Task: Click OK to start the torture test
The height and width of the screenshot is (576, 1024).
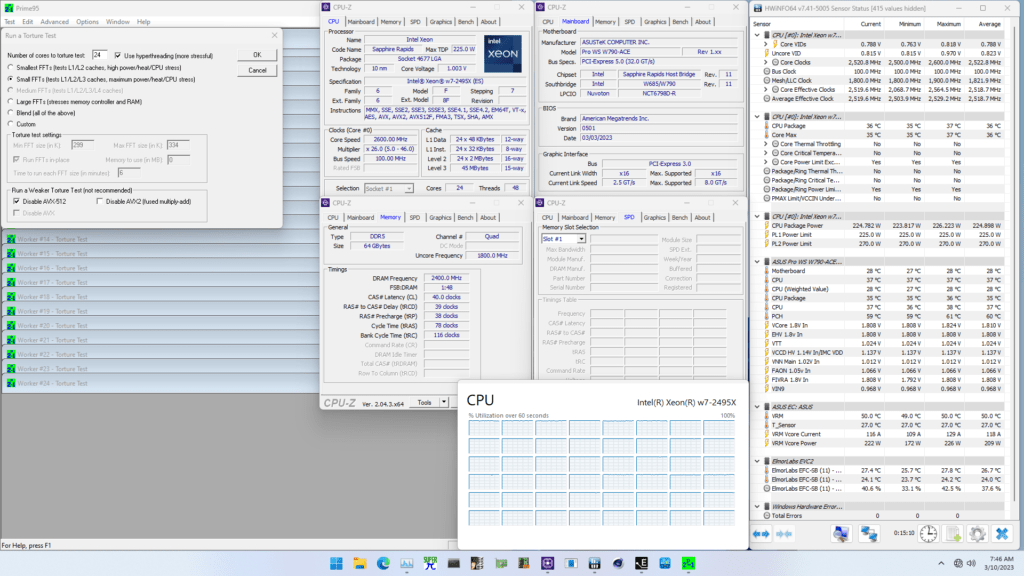Action: 257,54
